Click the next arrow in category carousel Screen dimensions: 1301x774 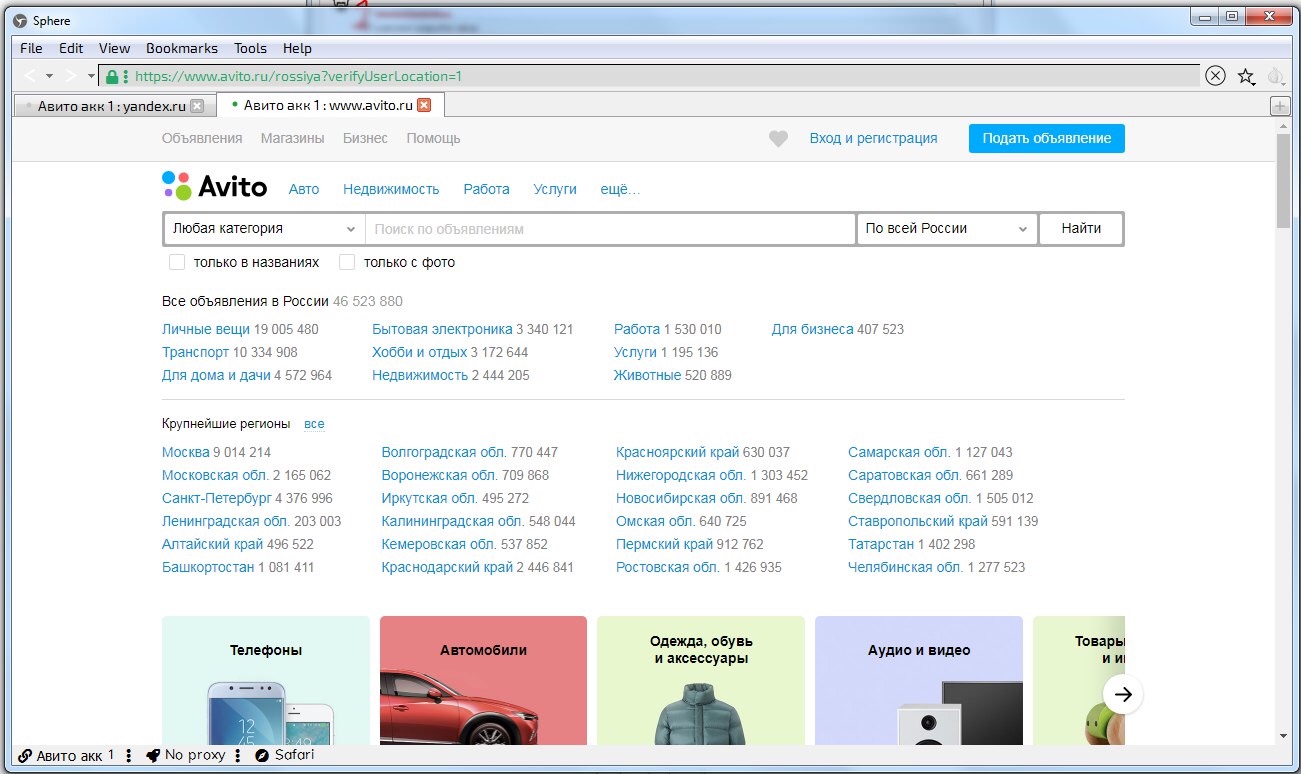tap(1123, 694)
